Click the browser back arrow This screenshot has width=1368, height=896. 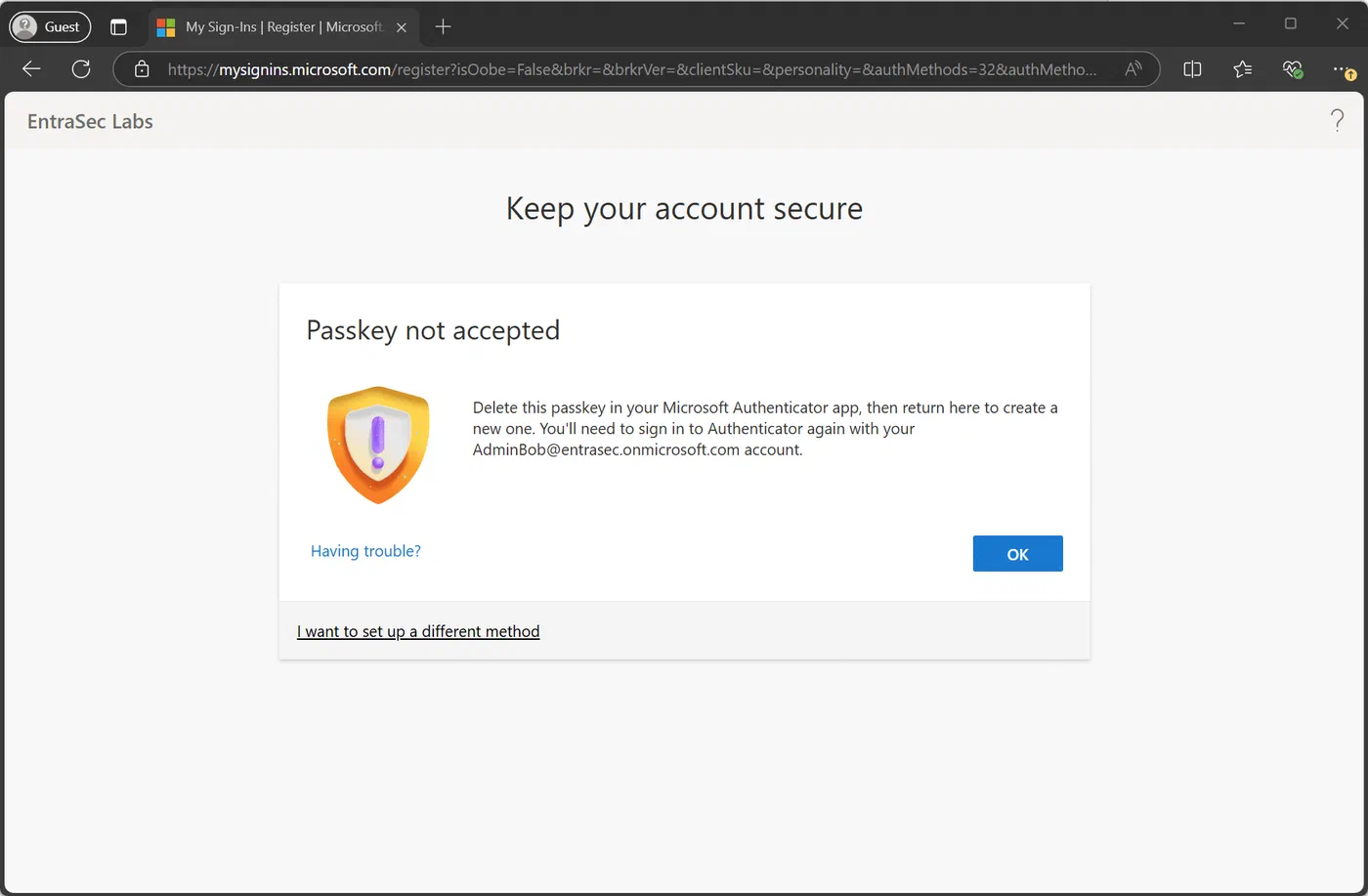[x=31, y=69]
